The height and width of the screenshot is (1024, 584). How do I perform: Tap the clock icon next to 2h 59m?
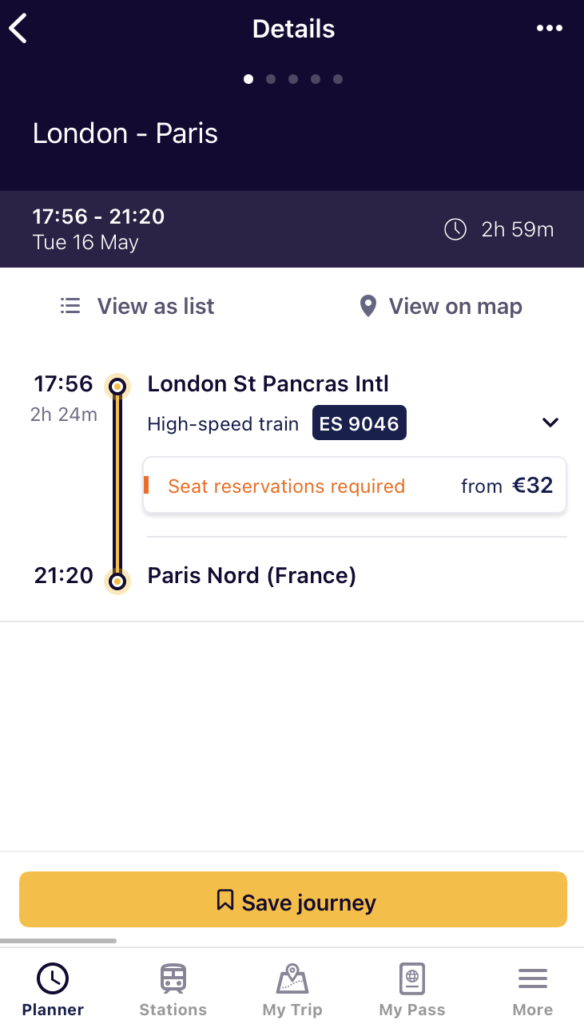(x=455, y=229)
